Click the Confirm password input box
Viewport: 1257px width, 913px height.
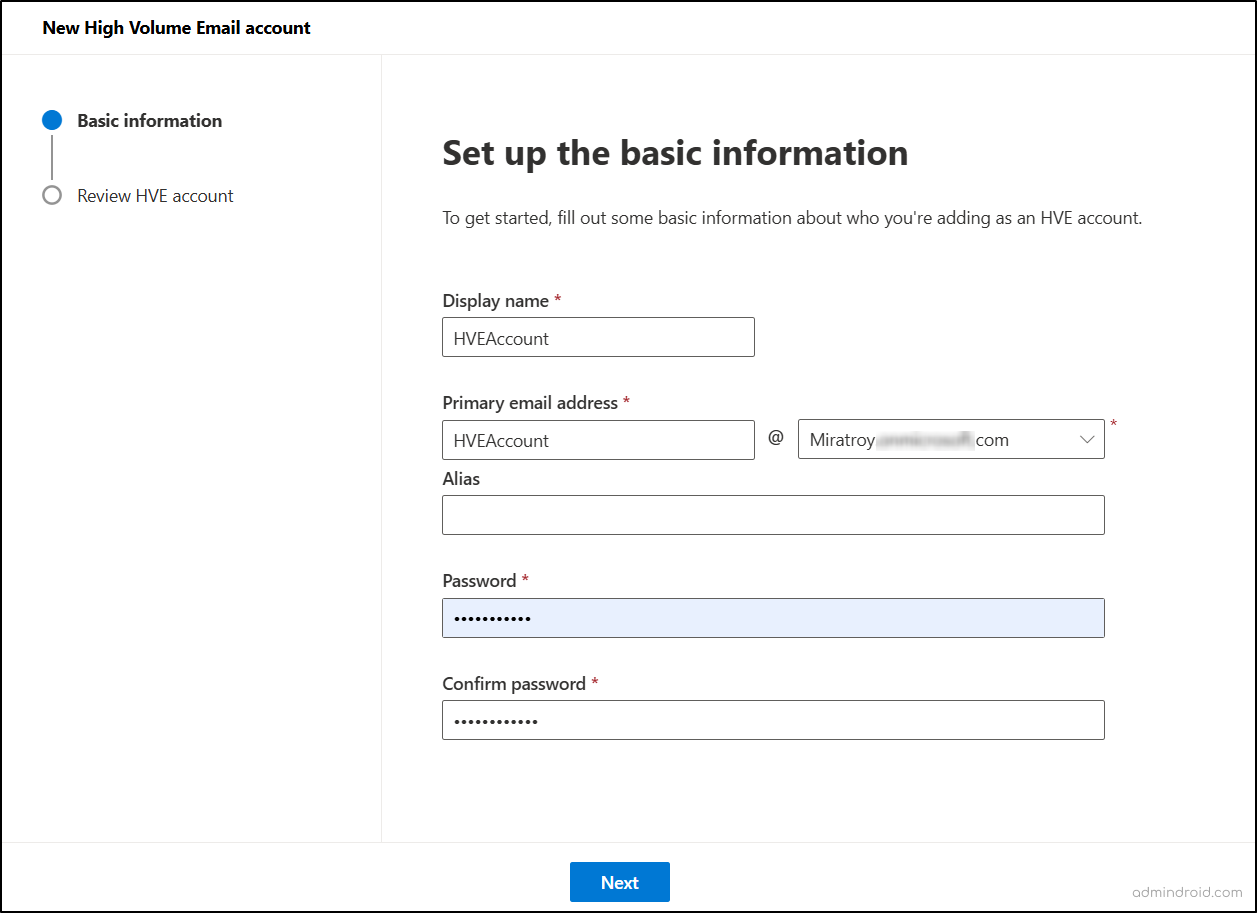pos(772,719)
